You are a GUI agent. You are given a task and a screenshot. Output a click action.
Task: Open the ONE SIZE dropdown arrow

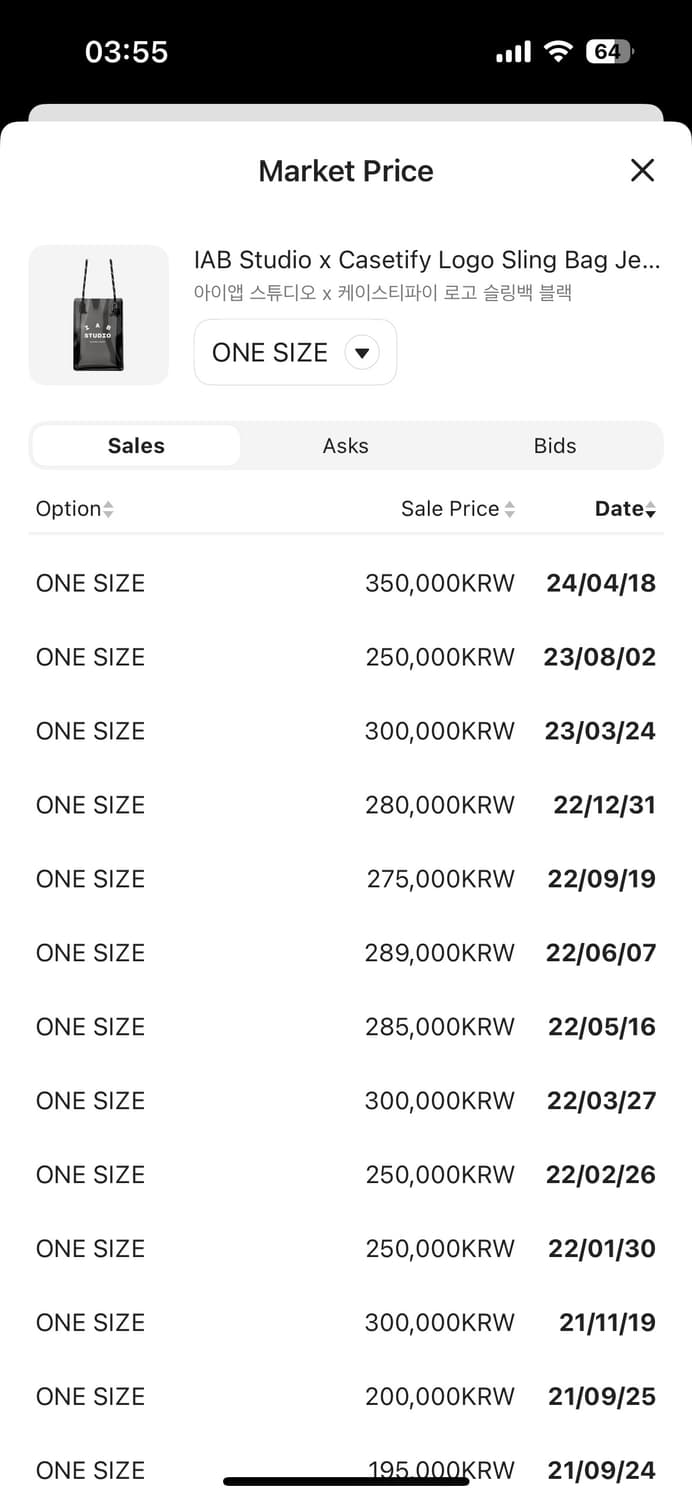362,352
